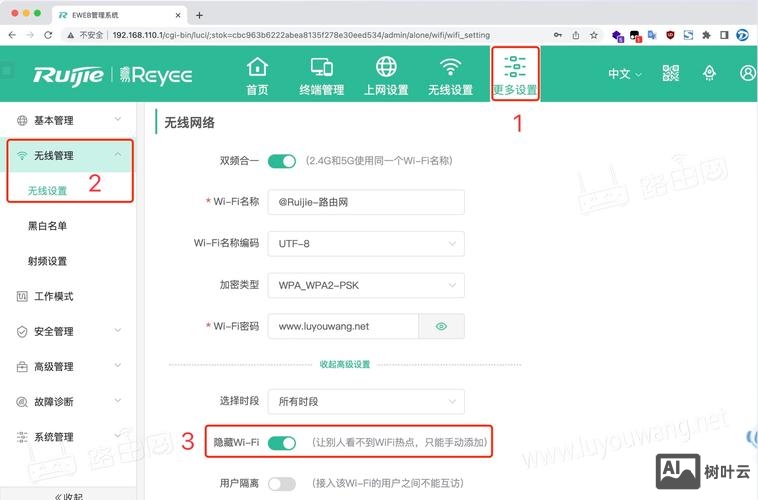Expand 基本管理 sidebar section
Image resolution: width=758 pixels, height=500 pixels.
(x=69, y=120)
